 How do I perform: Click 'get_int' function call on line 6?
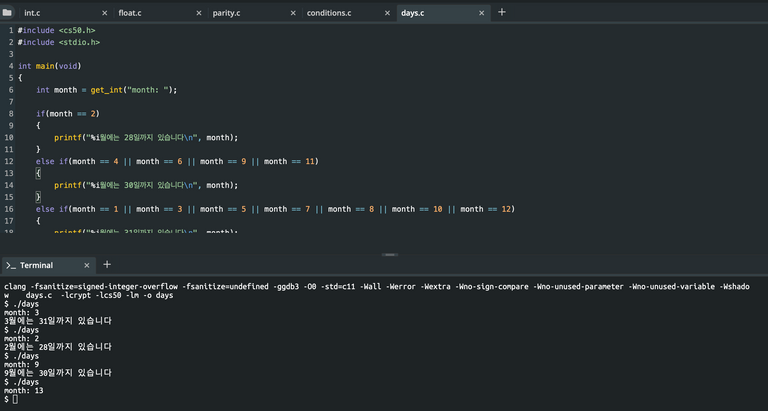coord(106,90)
